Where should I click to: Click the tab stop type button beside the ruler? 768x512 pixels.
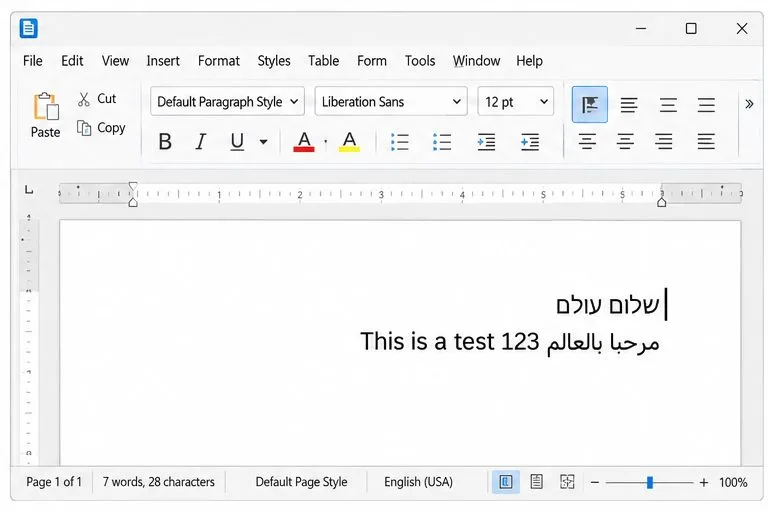[29, 190]
